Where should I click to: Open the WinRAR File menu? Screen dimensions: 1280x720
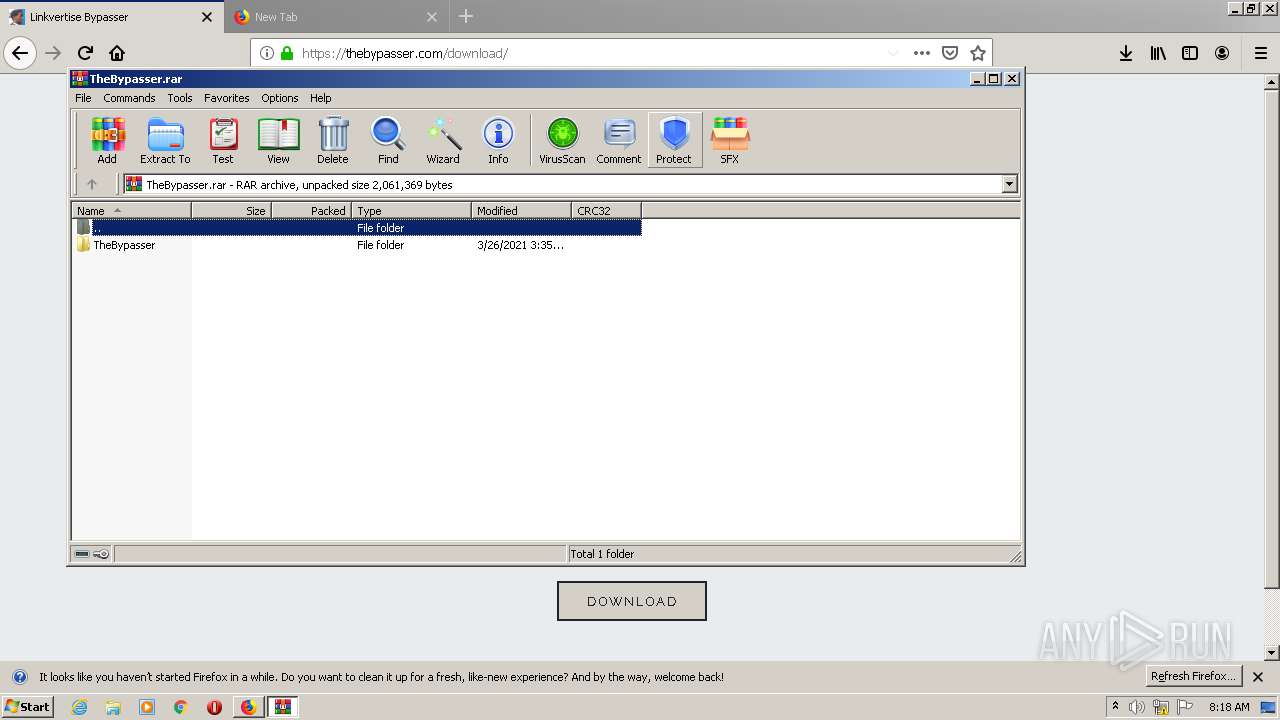83,98
